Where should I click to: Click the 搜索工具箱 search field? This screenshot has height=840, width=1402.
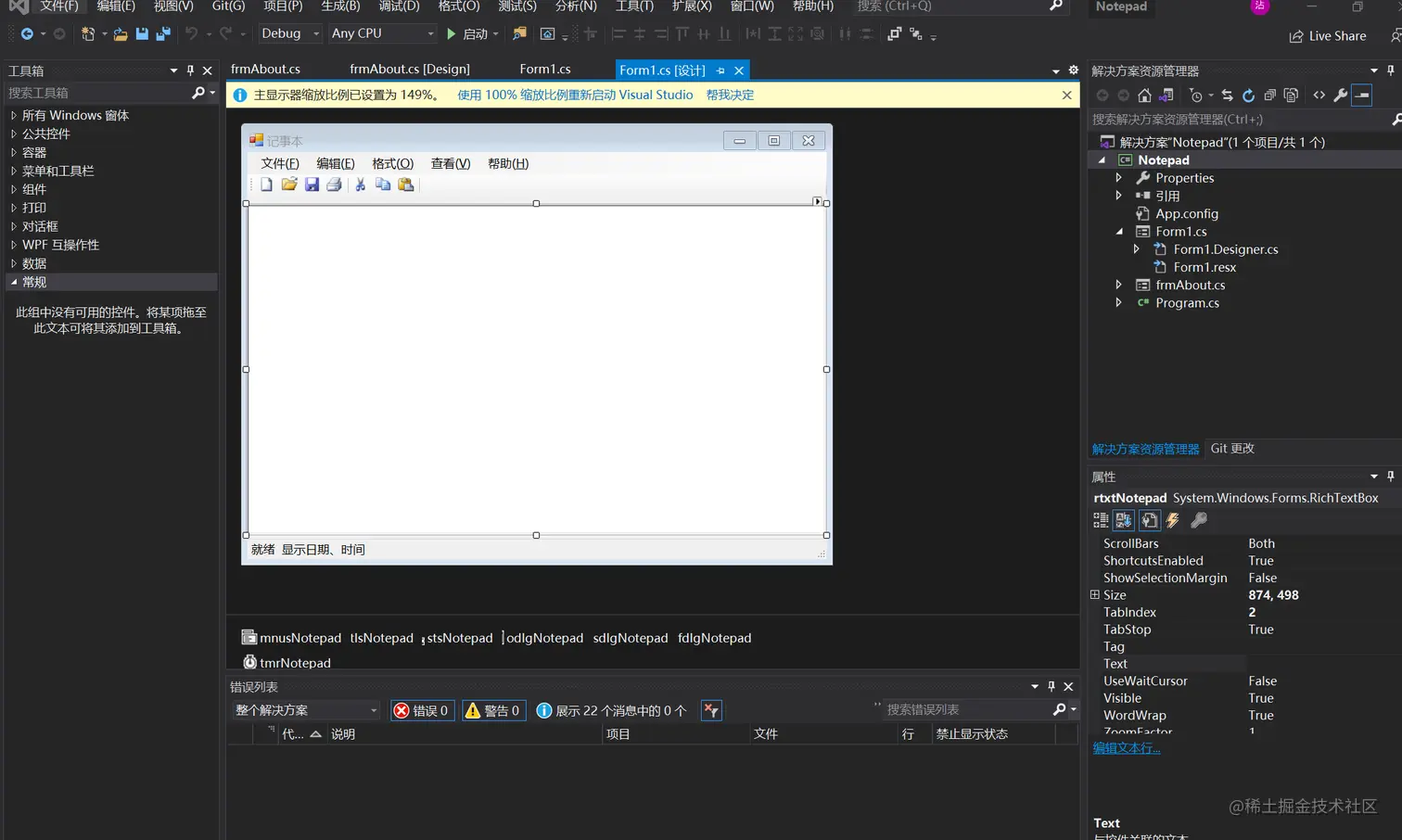click(97, 93)
